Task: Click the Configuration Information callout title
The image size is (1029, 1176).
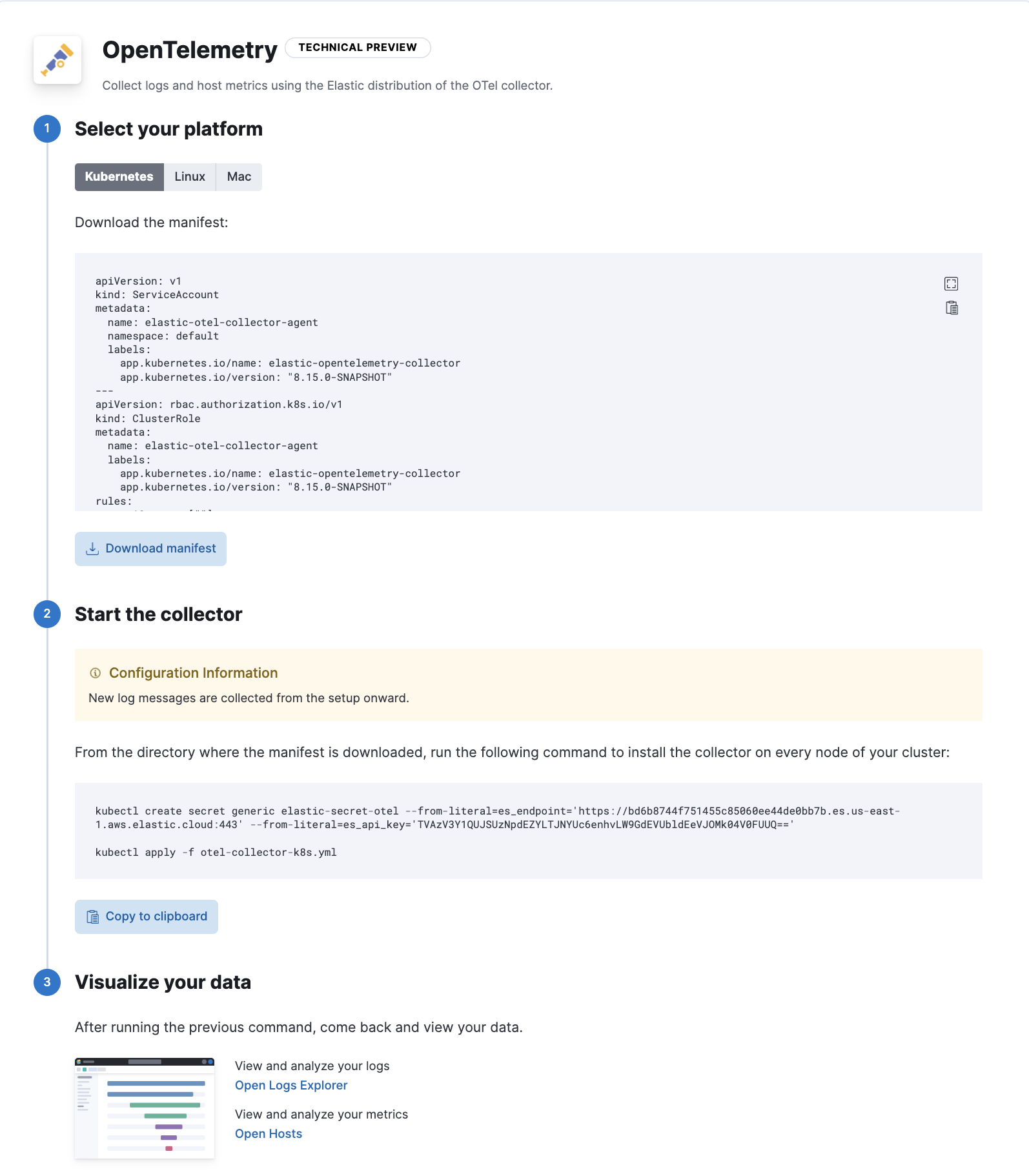Action: (194, 673)
